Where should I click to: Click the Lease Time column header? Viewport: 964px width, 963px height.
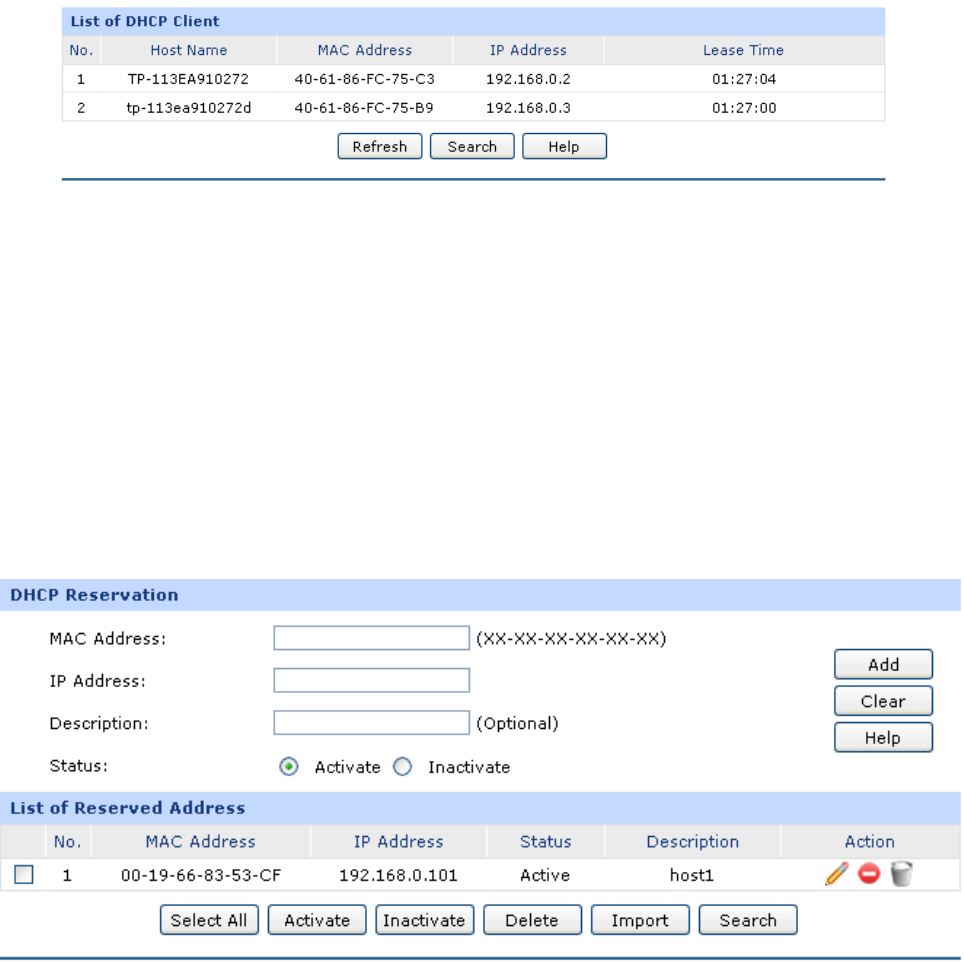coord(743,50)
